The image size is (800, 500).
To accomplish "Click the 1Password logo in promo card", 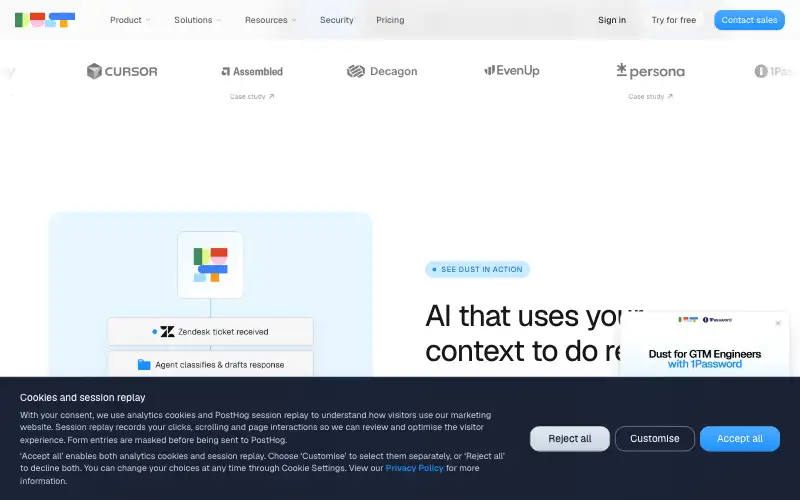I will tap(717, 320).
